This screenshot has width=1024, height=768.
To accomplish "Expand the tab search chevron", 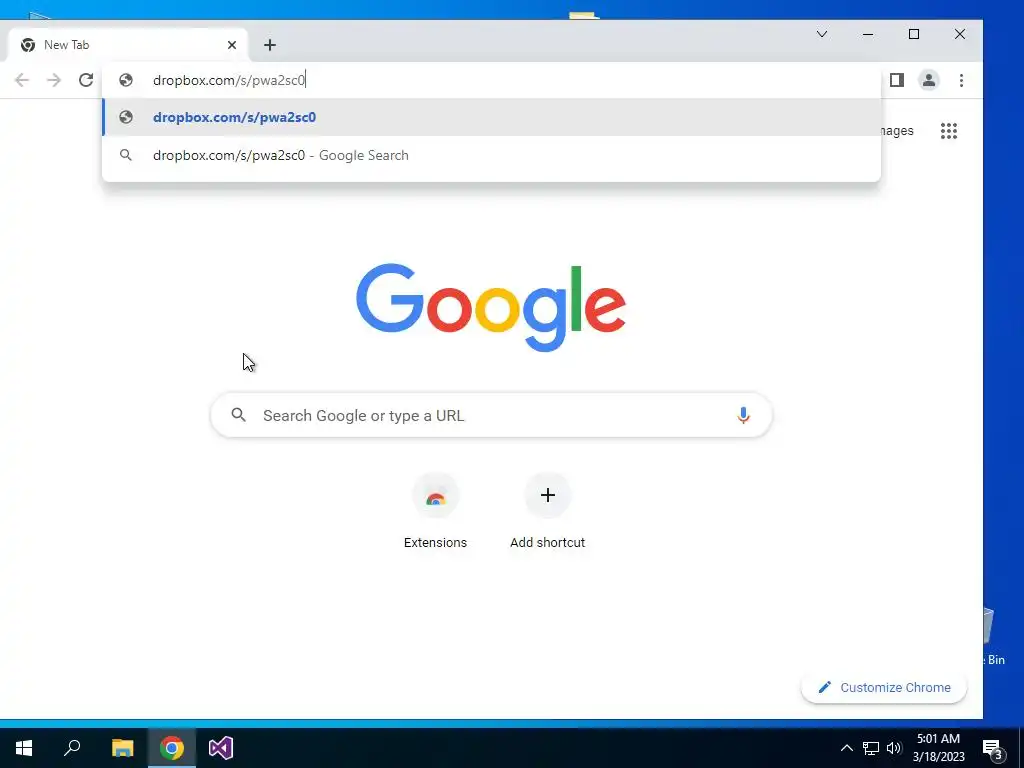I will (822, 34).
